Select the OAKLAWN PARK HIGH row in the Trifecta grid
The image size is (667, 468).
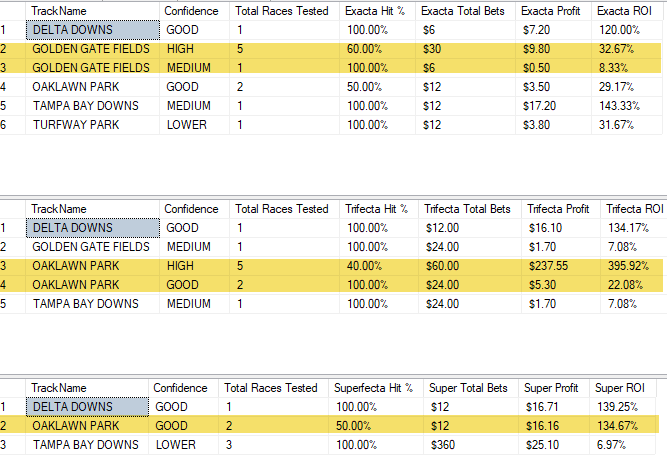pos(332,266)
